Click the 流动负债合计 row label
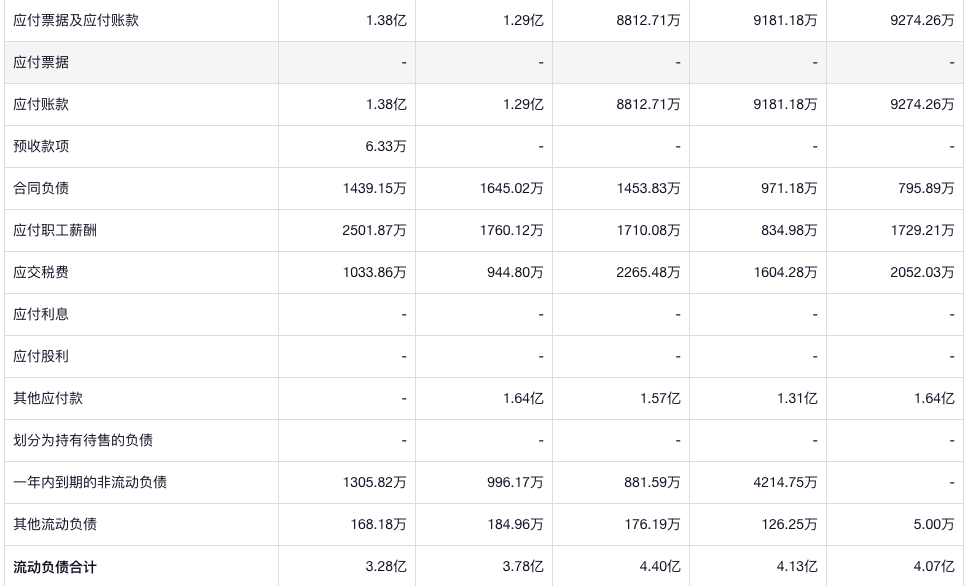 point(55,567)
